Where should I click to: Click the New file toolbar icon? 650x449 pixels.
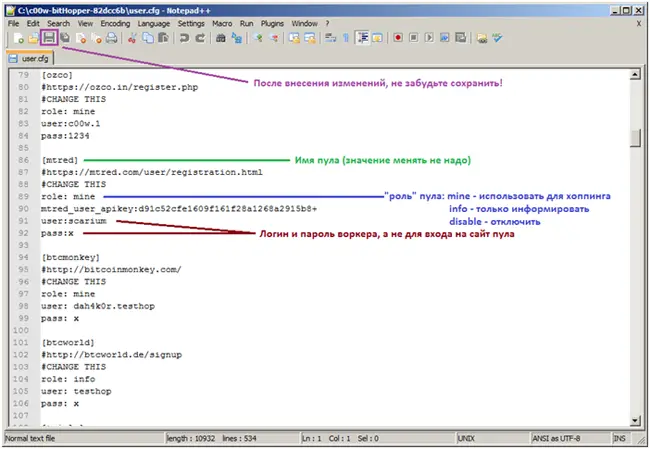point(18,38)
